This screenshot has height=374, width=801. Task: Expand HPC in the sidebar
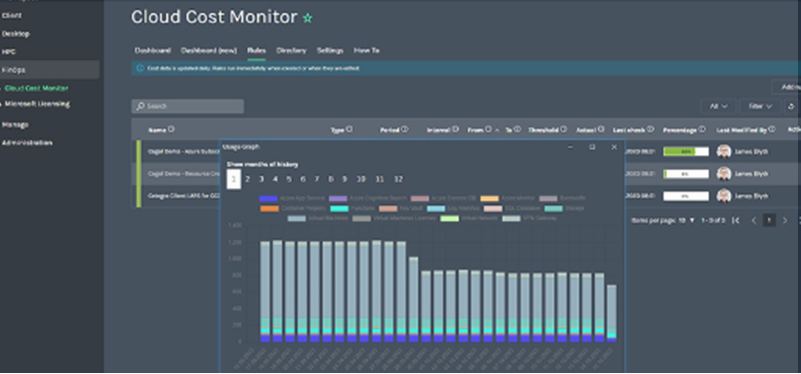(9, 52)
